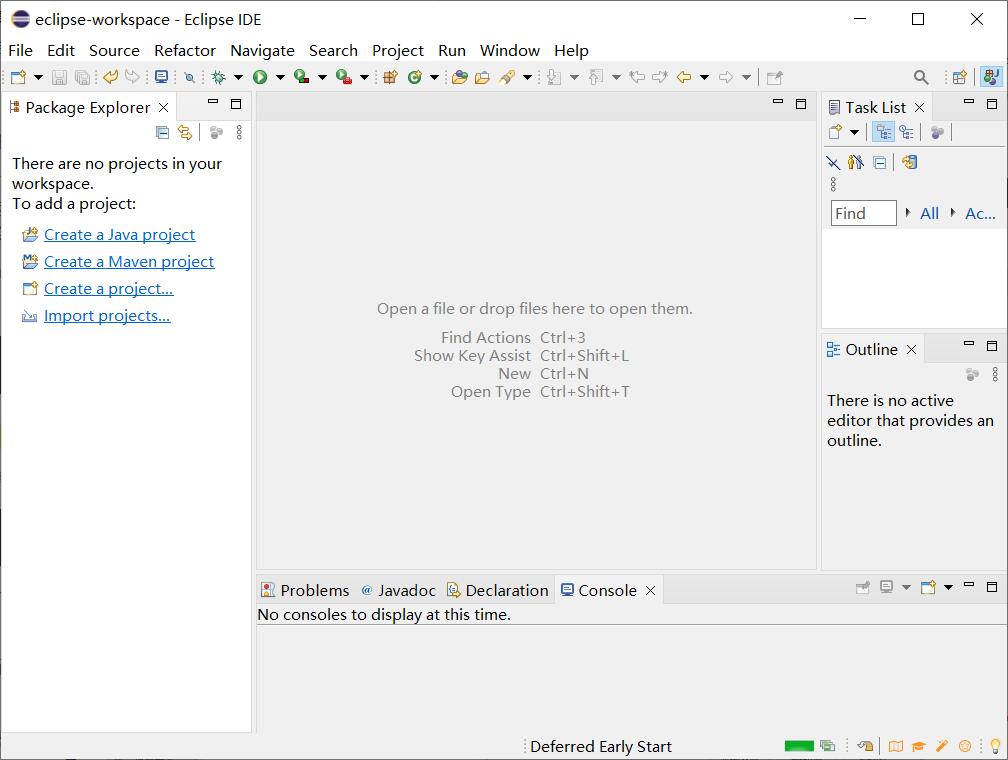Click the Next Annotation toolbar icon
The height and width of the screenshot is (760, 1008).
point(554,78)
